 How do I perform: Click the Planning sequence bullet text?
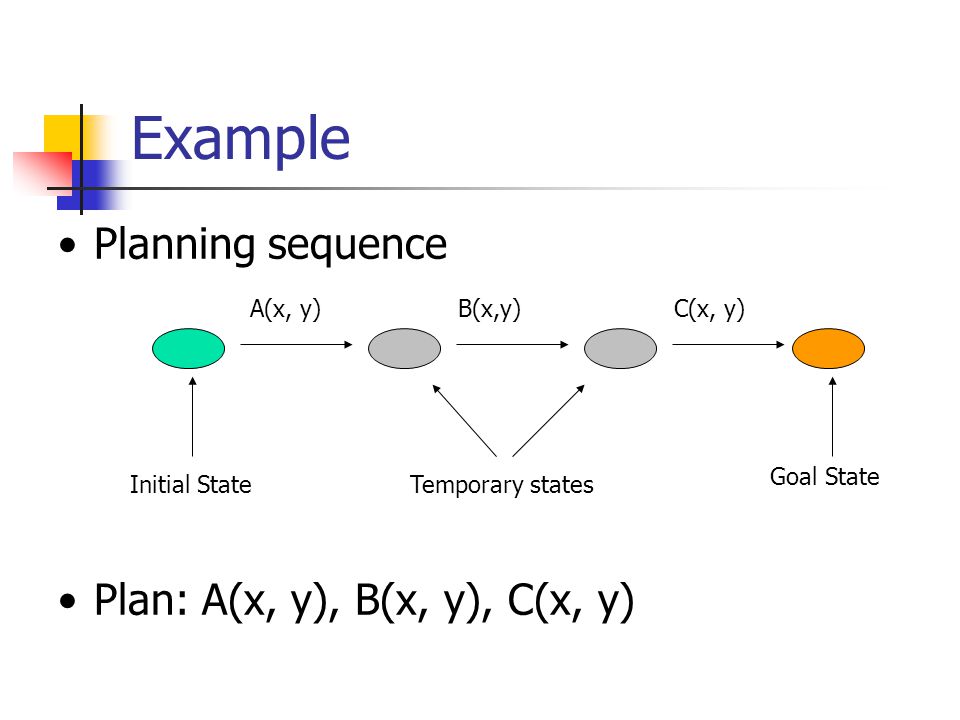click(x=270, y=245)
